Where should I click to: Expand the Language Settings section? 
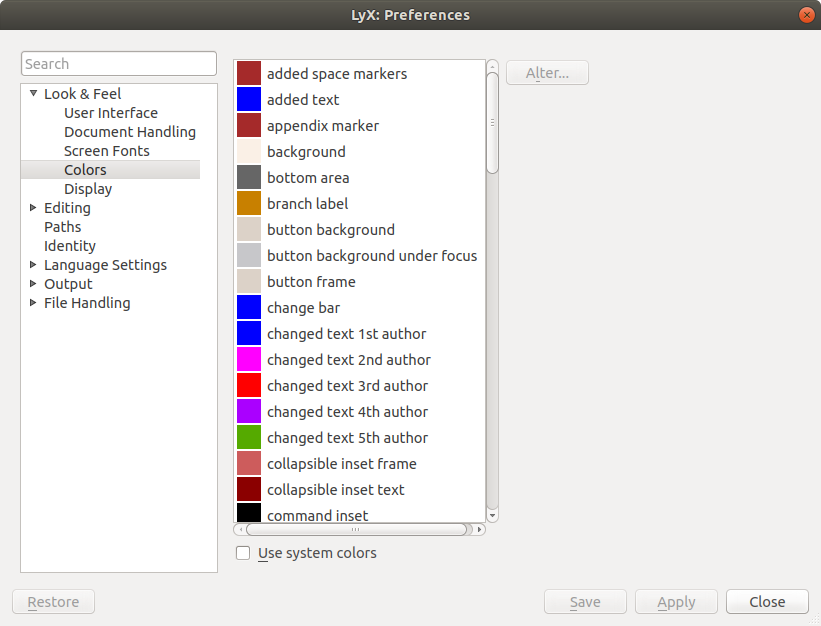tap(33, 265)
